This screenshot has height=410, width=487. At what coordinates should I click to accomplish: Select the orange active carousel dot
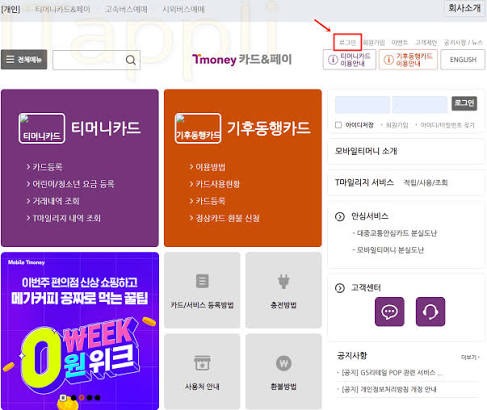pos(81,397)
